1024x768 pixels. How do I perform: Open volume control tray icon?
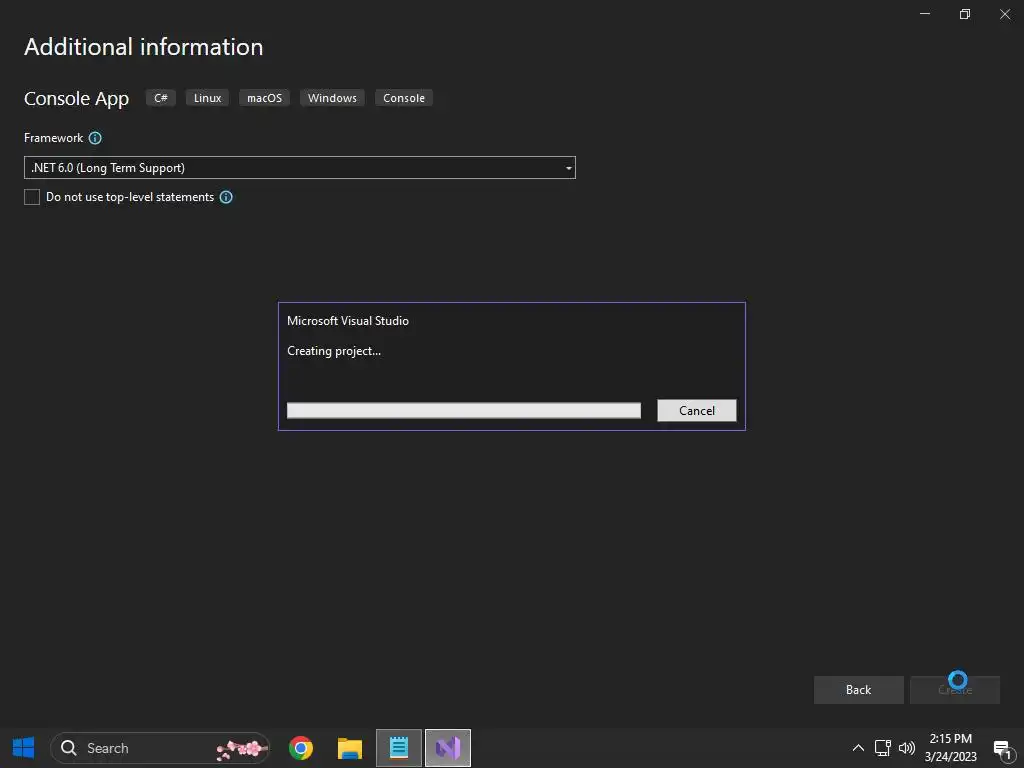click(x=906, y=748)
